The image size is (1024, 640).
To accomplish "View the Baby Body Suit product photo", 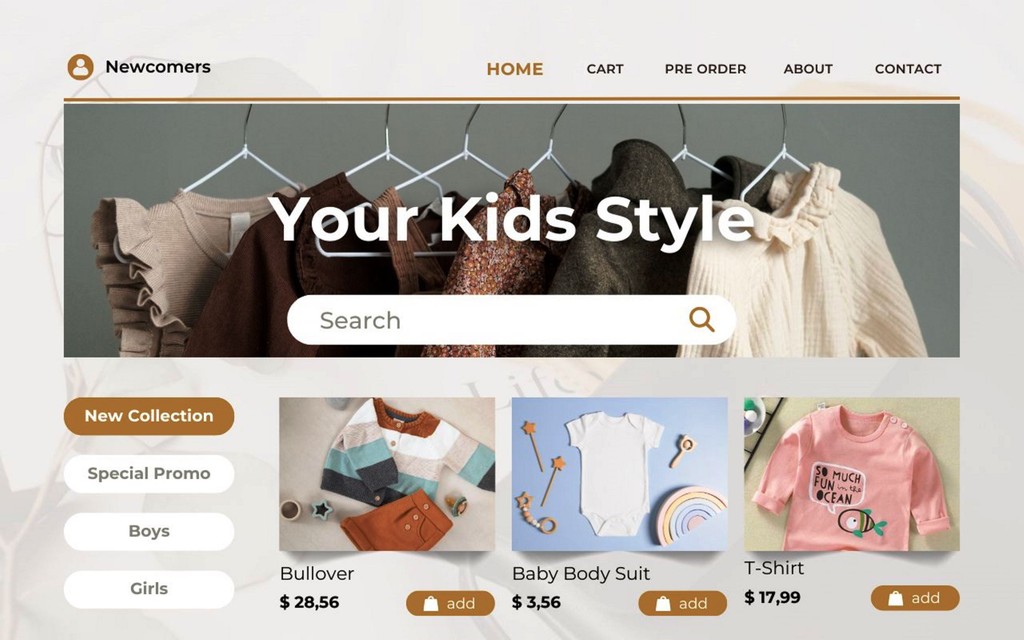I will click(x=619, y=474).
